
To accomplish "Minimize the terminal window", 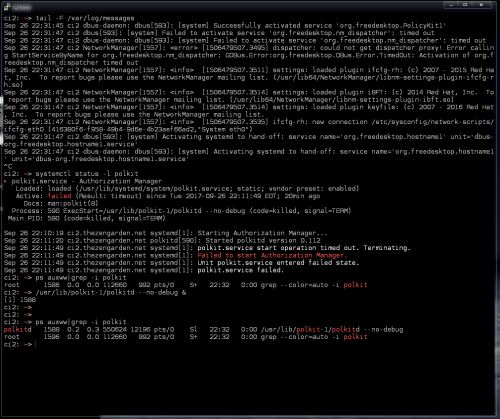I will point(451,5).
